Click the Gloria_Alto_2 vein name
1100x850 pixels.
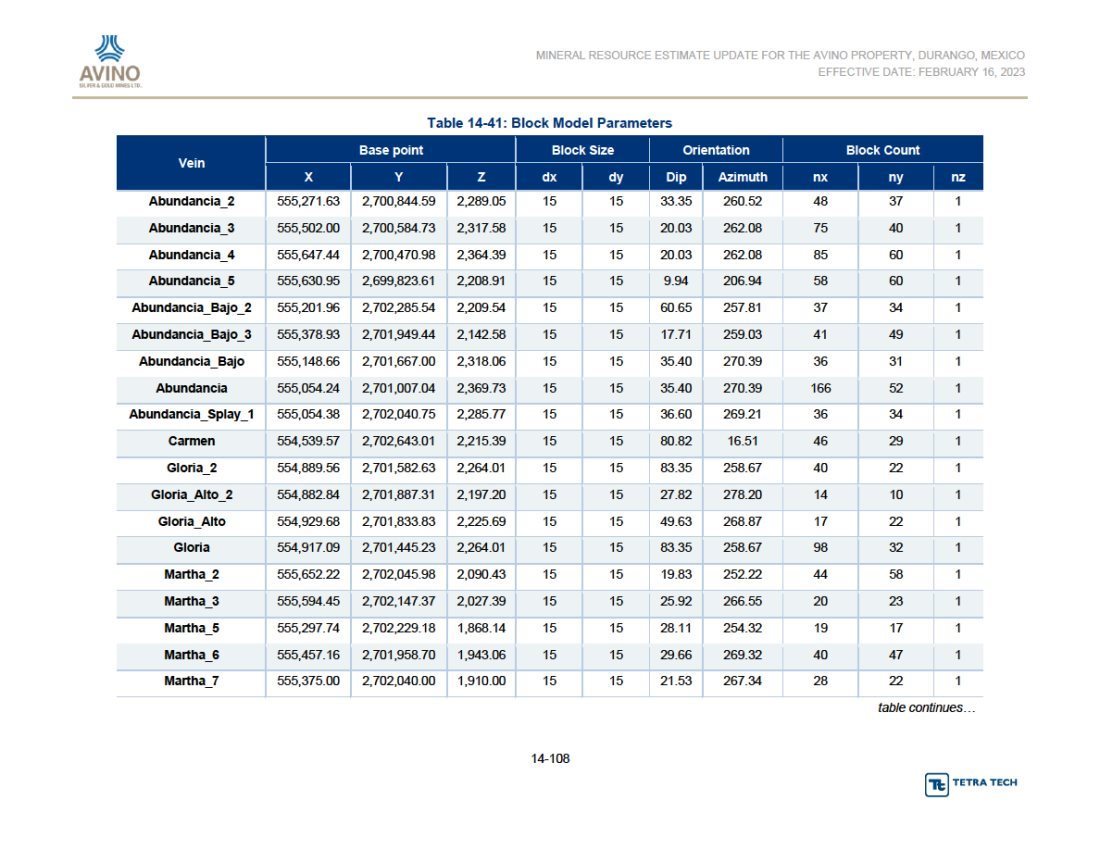point(192,494)
